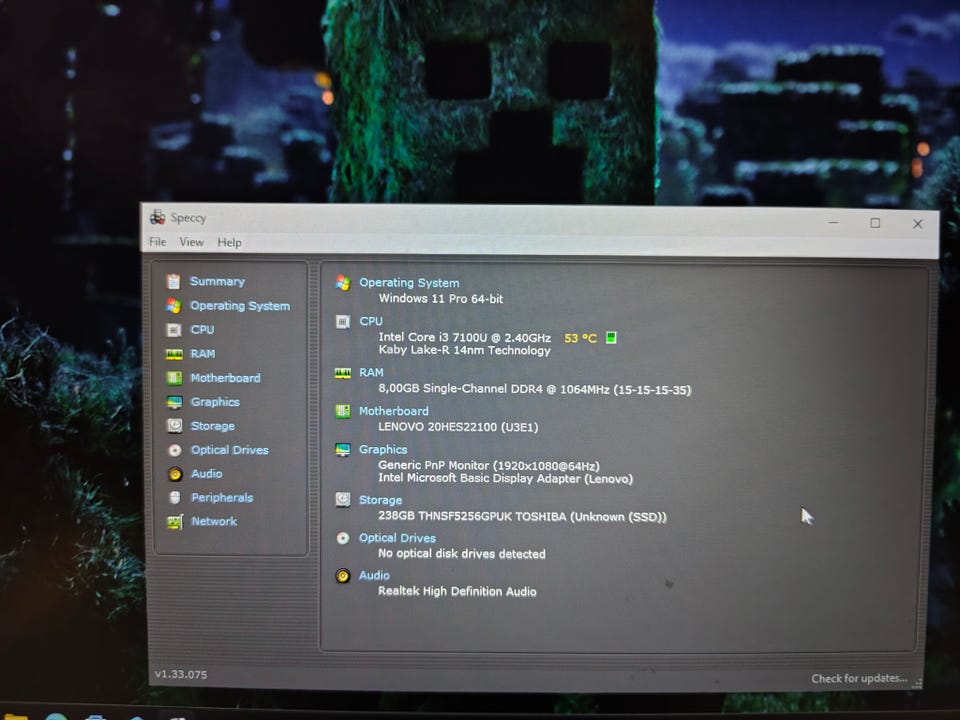The width and height of the screenshot is (960, 720).
Task: Select Peripherals in the sidebar
Action: (x=222, y=498)
